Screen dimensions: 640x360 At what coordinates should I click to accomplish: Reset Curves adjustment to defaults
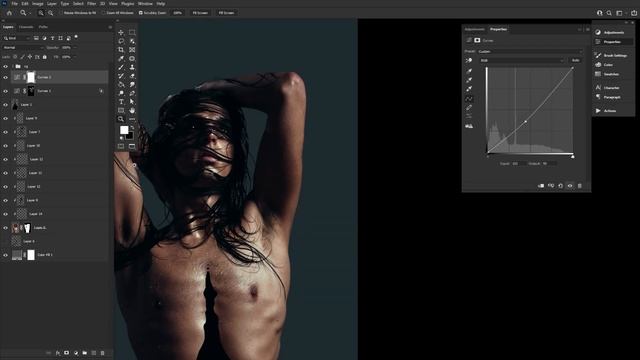560,186
